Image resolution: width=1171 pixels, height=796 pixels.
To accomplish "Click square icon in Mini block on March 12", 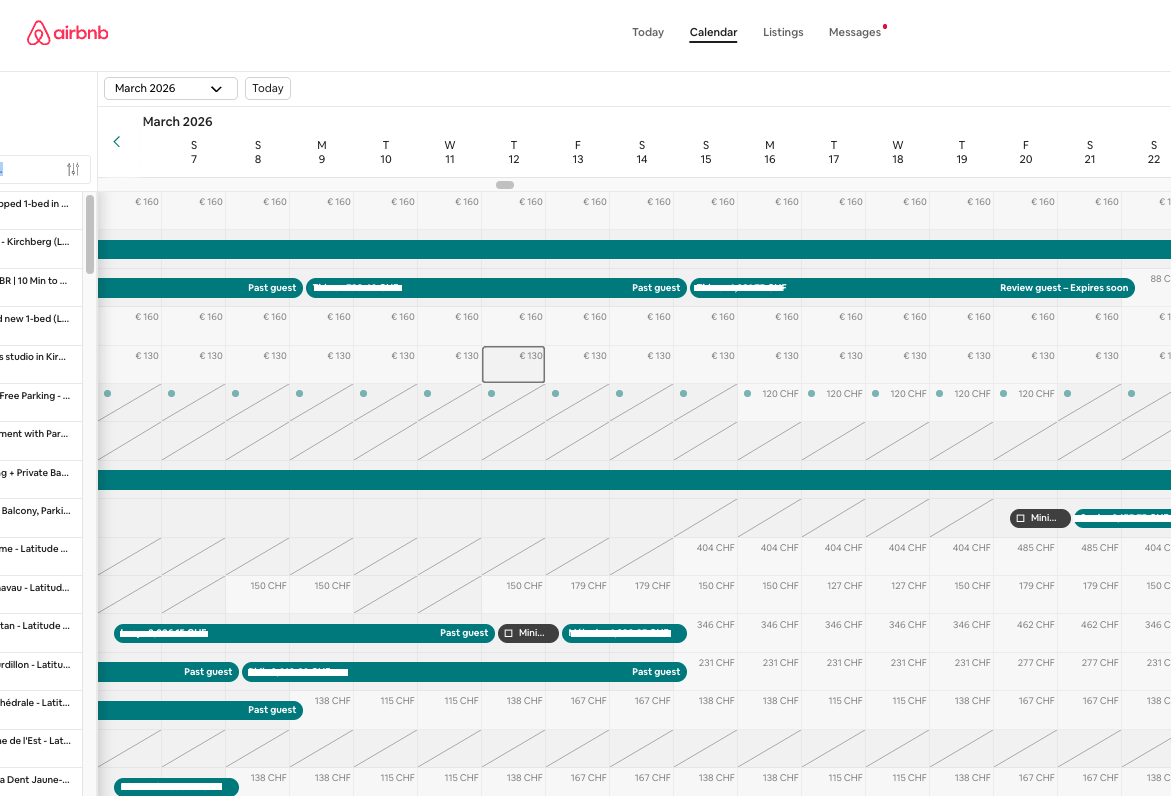I will pos(508,633).
